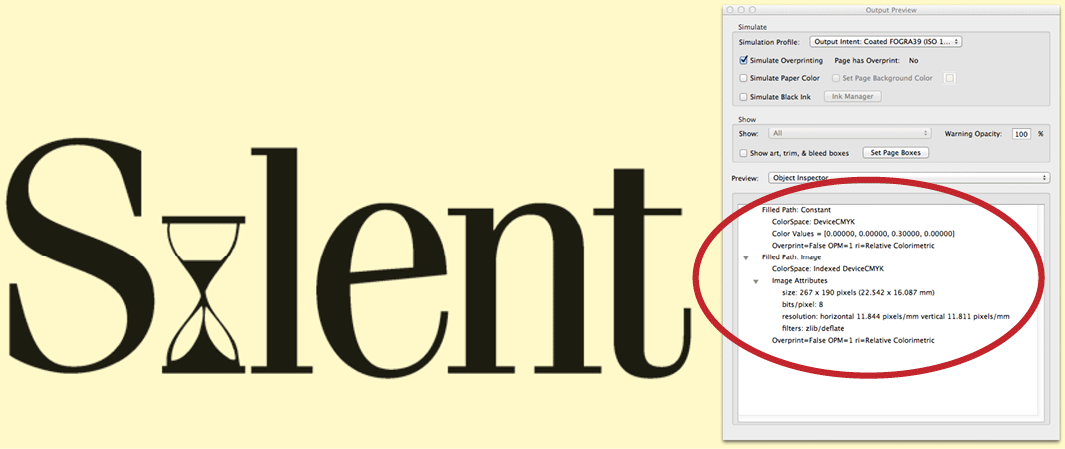Select ColorSpace: Indexed DeviceCMYK row
The width and height of the screenshot is (1065, 449).
point(829,268)
